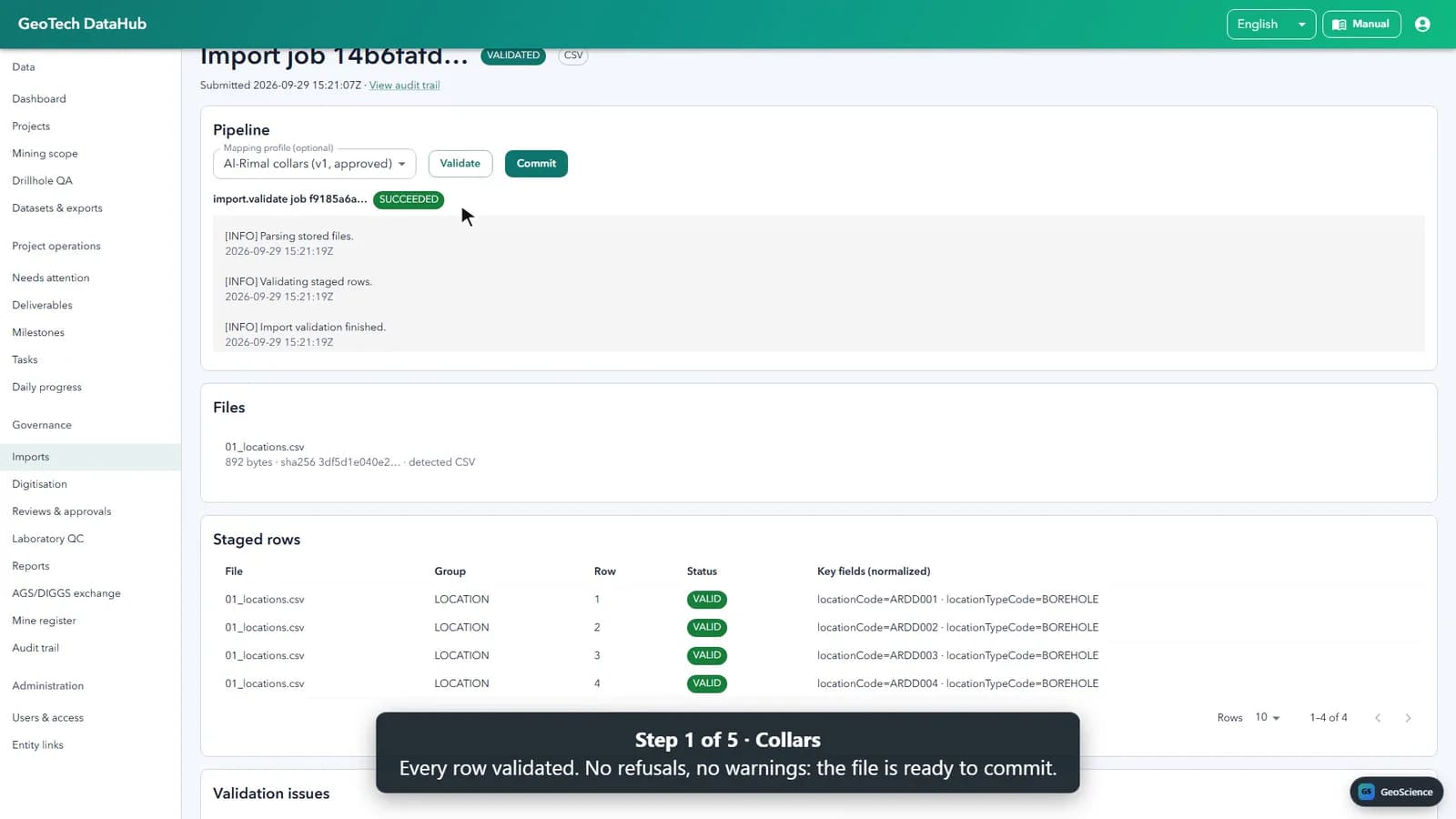The image size is (1456, 819).
Task: Click the Row column header
Action: tap(604, 571)
